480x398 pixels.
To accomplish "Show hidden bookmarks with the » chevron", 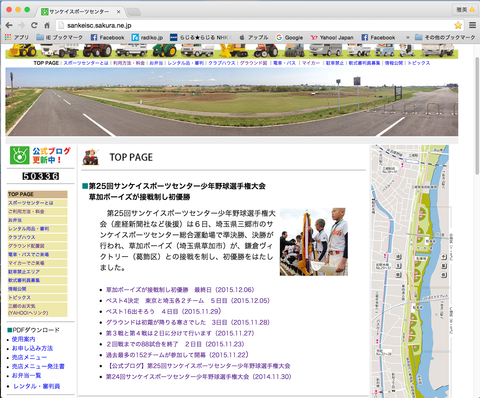I will [407, 37].
